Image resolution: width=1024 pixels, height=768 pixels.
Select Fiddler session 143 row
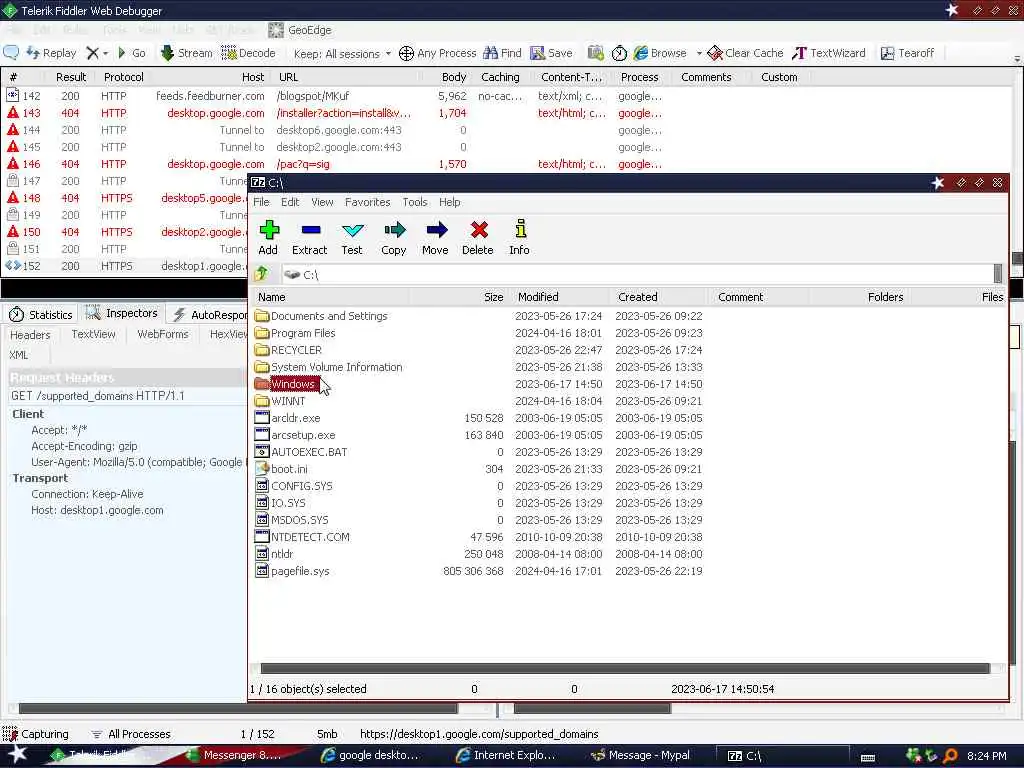[x=333, y=113]
